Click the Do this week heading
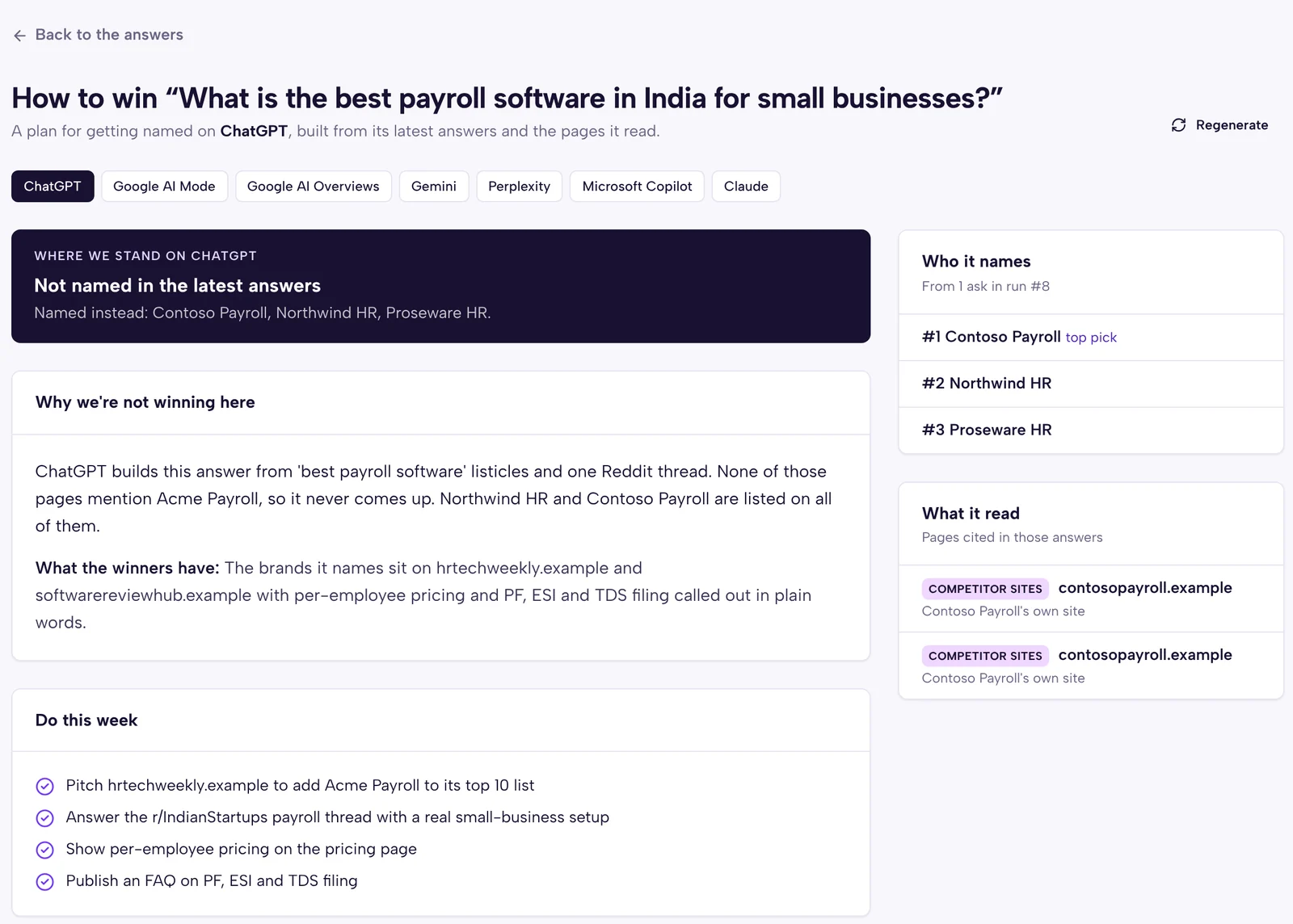The width and height of the screenshot is (1293, 924). point(86,720)
